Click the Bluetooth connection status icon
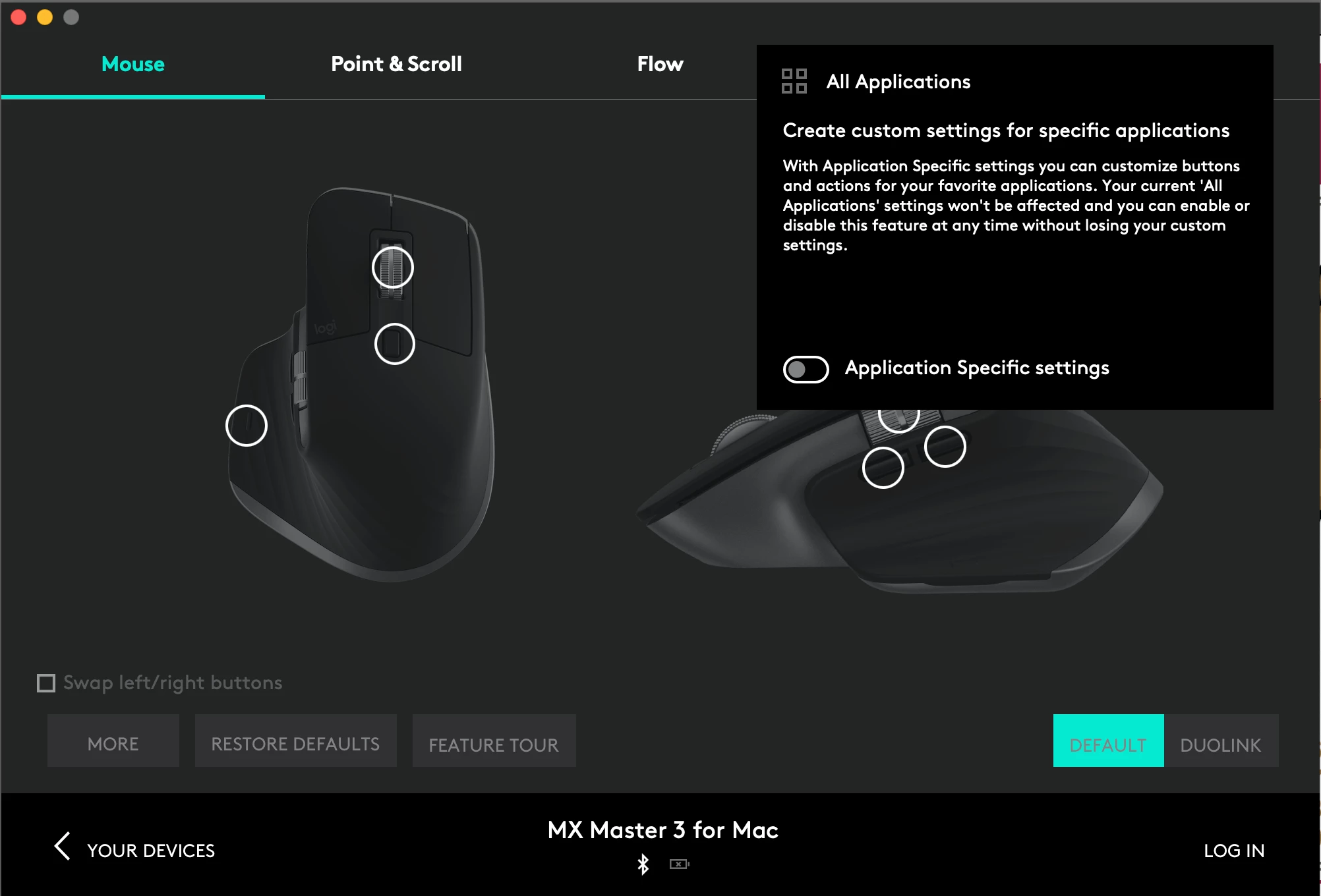This screenshot has width=1321, height=896. [x=643, y=864]
